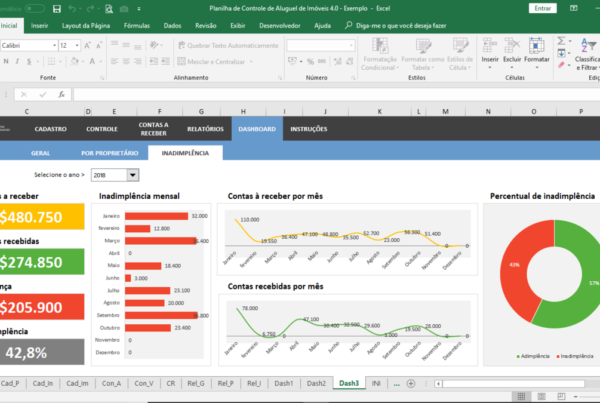Click the AutoSum sigma icon
The width and height of the screenshot is (600, 403).
pyautogui.click(x=561, y=41)
